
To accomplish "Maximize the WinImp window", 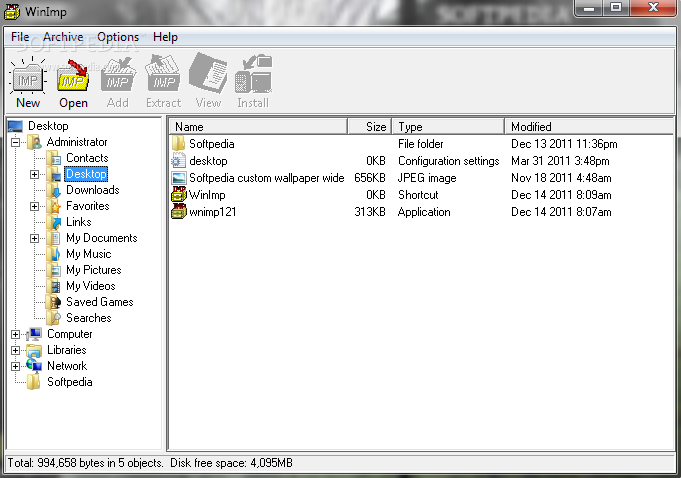I will [x=616, y=7].
